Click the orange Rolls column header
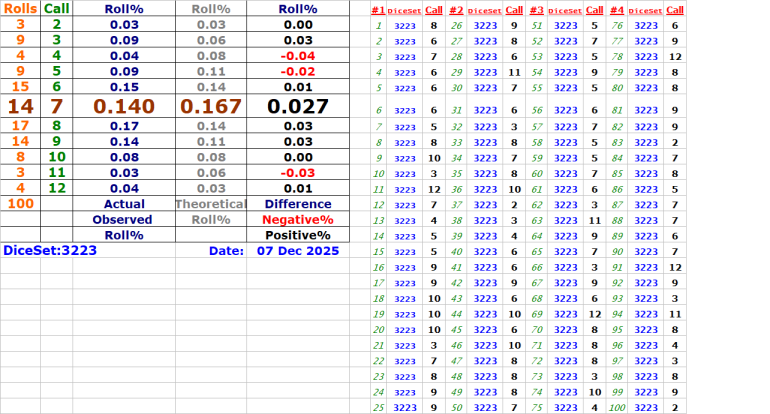The width and height of the screenshot is (770, 414). coord(20,8)
